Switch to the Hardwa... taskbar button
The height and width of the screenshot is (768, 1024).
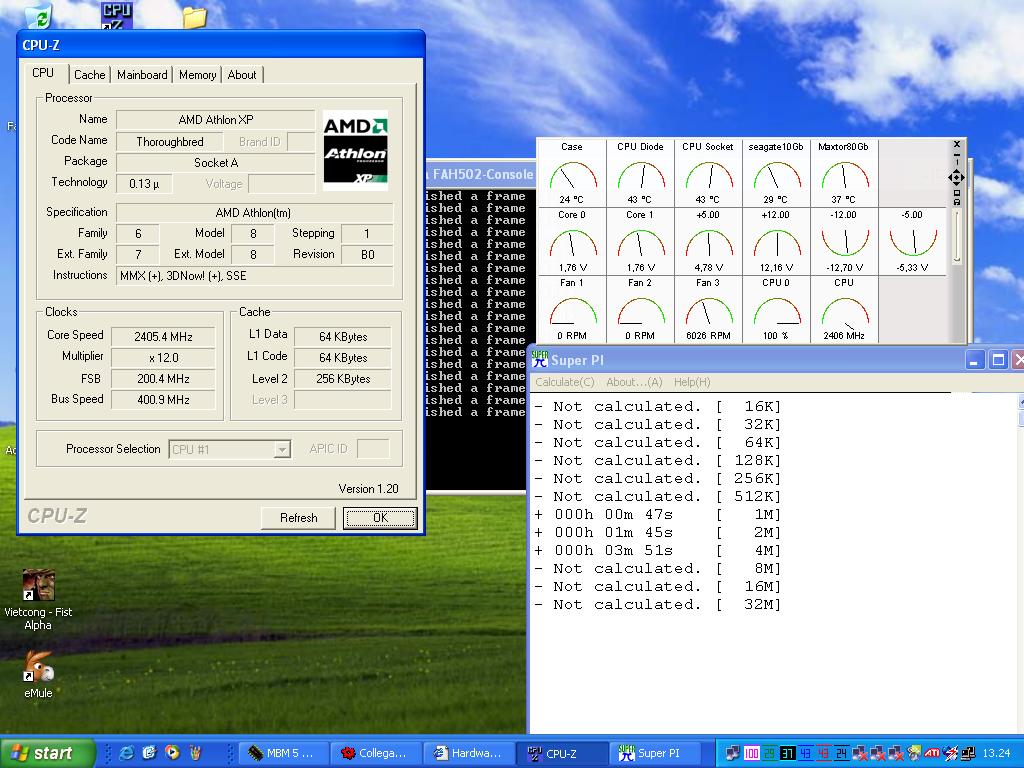tap(468, 753)
